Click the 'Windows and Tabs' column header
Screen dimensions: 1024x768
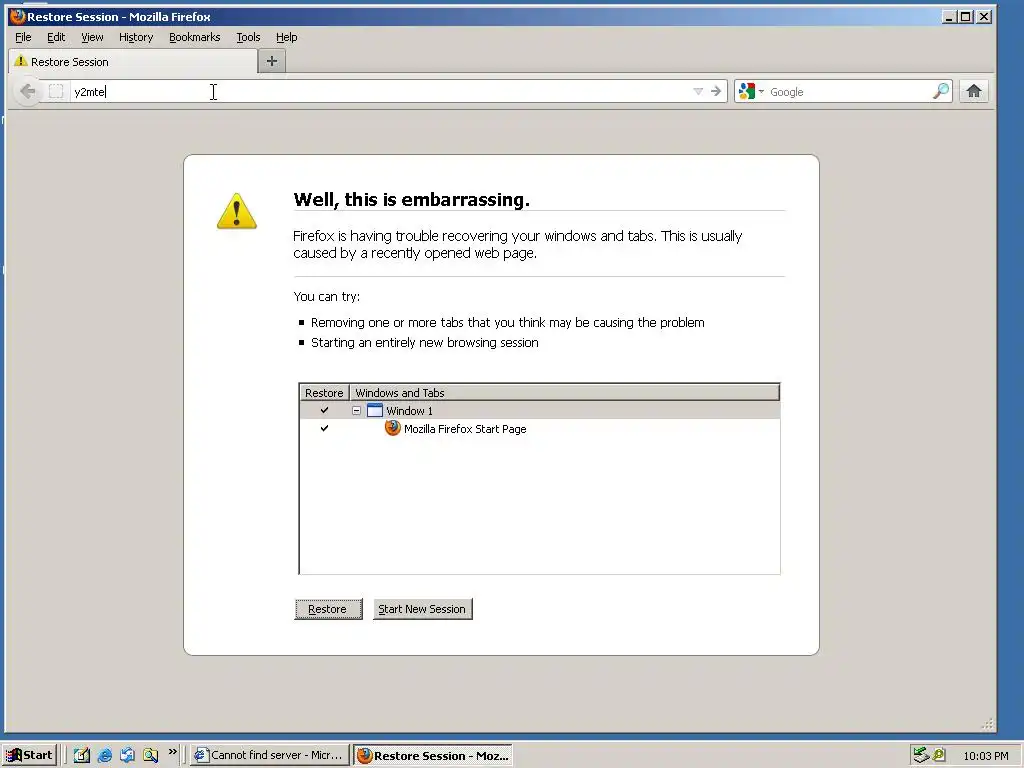565,392
